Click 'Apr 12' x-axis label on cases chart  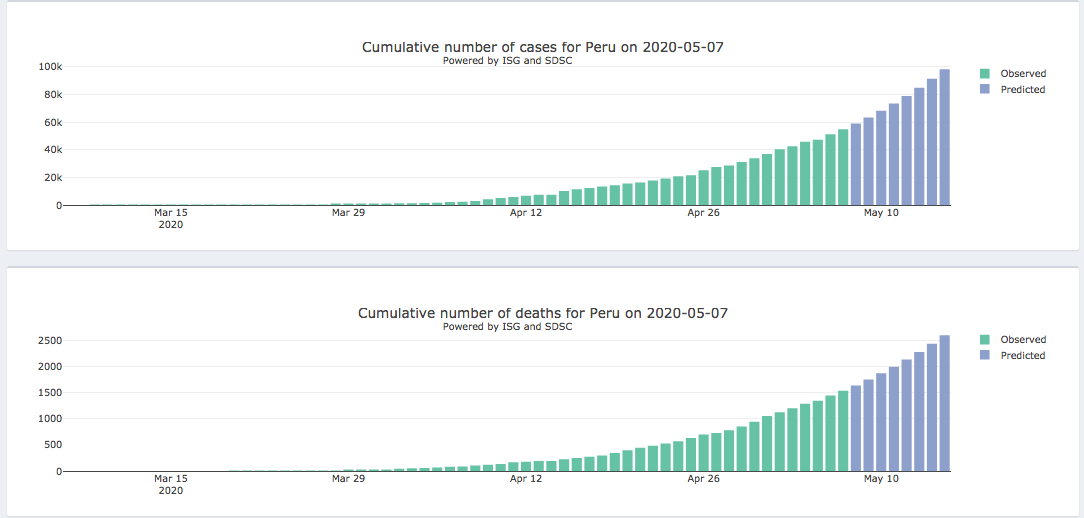click(526, 213)
